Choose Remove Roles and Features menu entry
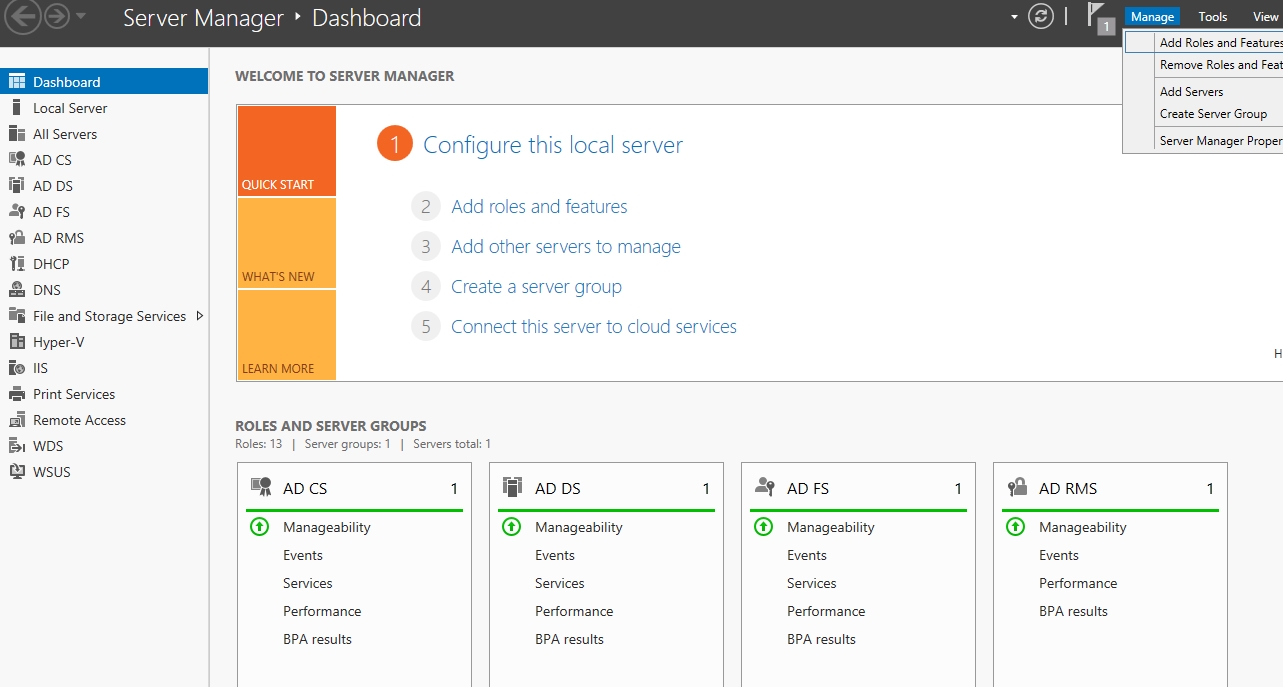Screen dimensions: 1283x687 (1204, 65)
